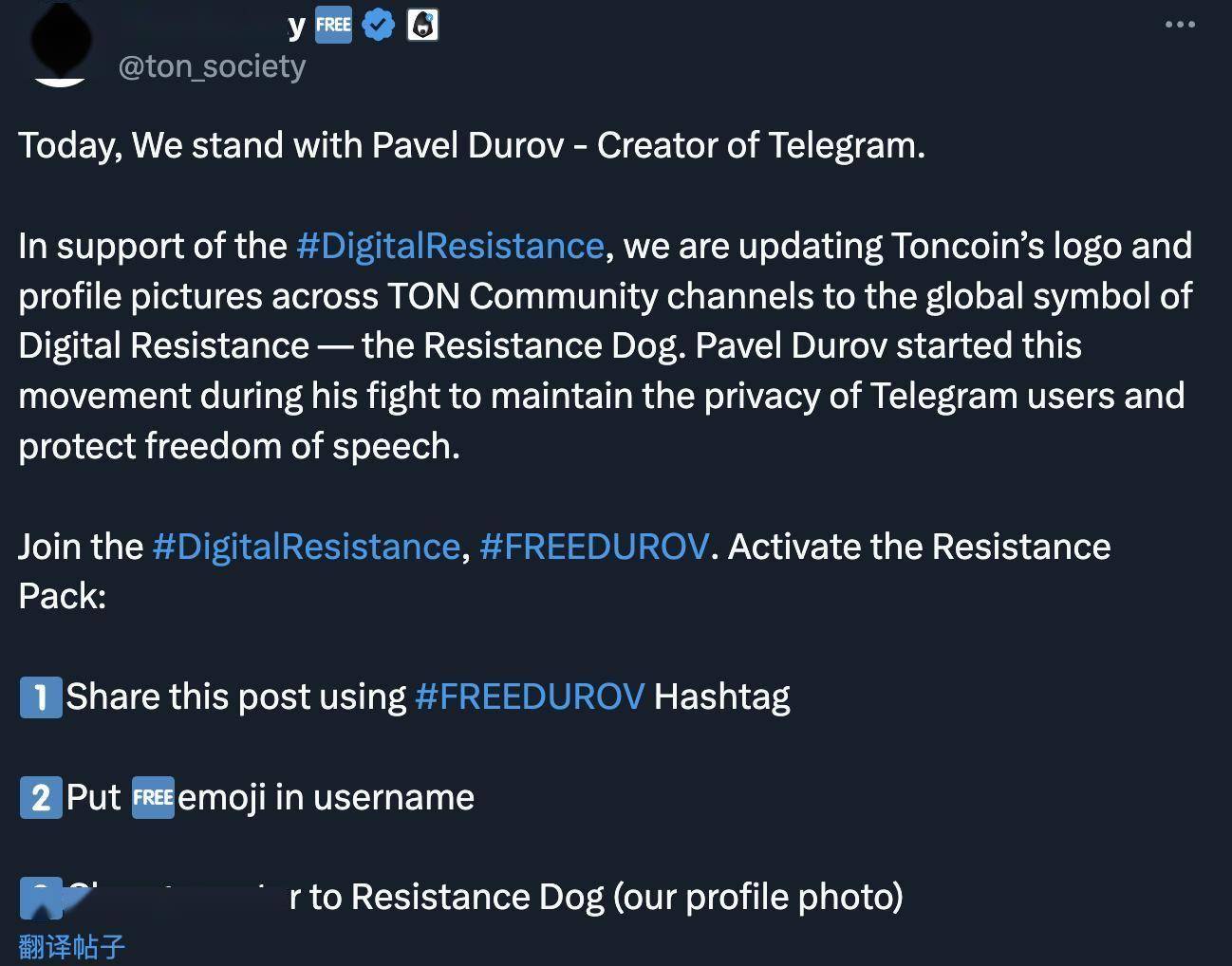Open #FREEDUROV hashtag in the step 1 line
Image resolution: width=1232 pixels, height=966 pixels.
pos(530,697)
